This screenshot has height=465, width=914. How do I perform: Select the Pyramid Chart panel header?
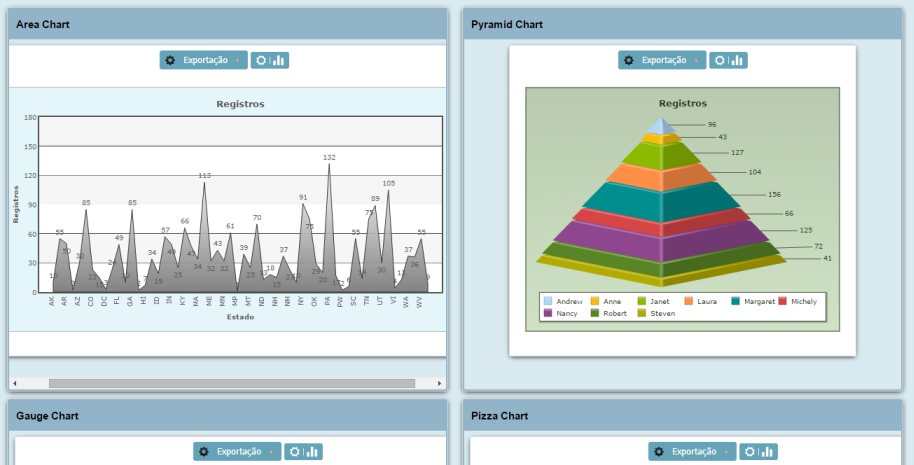pyautogui.click(x=682, y=24)
